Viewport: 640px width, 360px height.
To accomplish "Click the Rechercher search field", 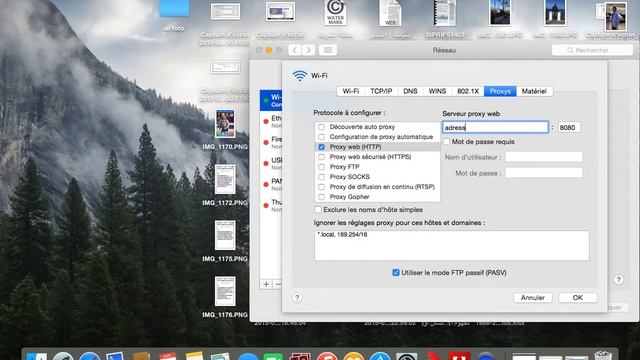I will 592,50.
